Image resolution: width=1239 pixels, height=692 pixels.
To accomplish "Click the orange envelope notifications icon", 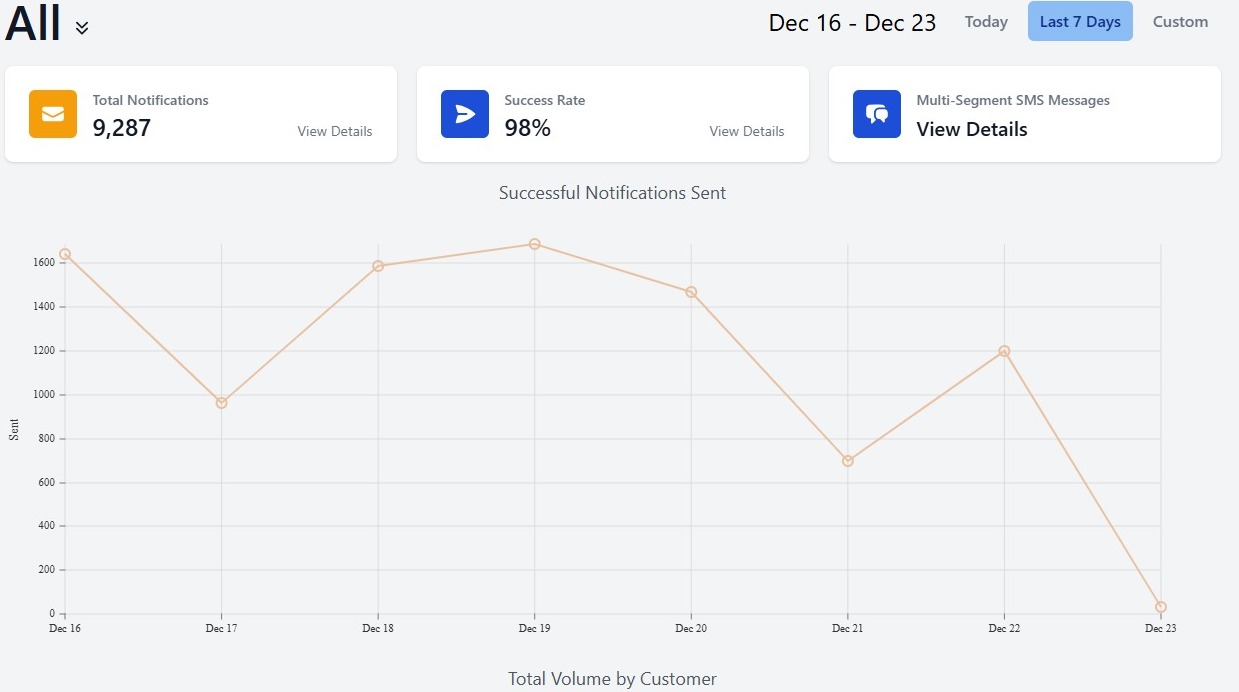I will [x=53, y=114].
